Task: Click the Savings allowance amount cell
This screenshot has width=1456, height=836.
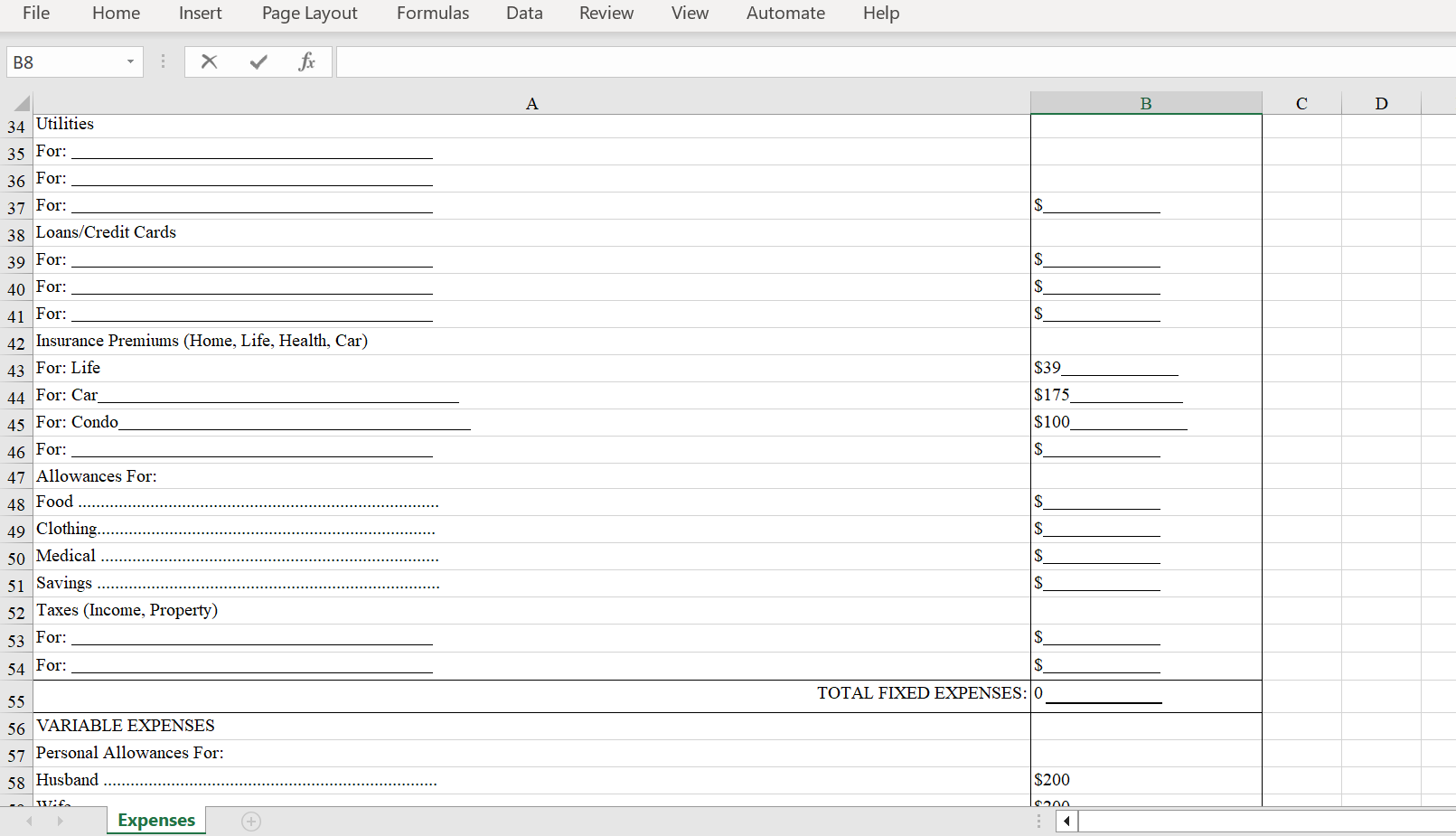Action: [1146, 584]
